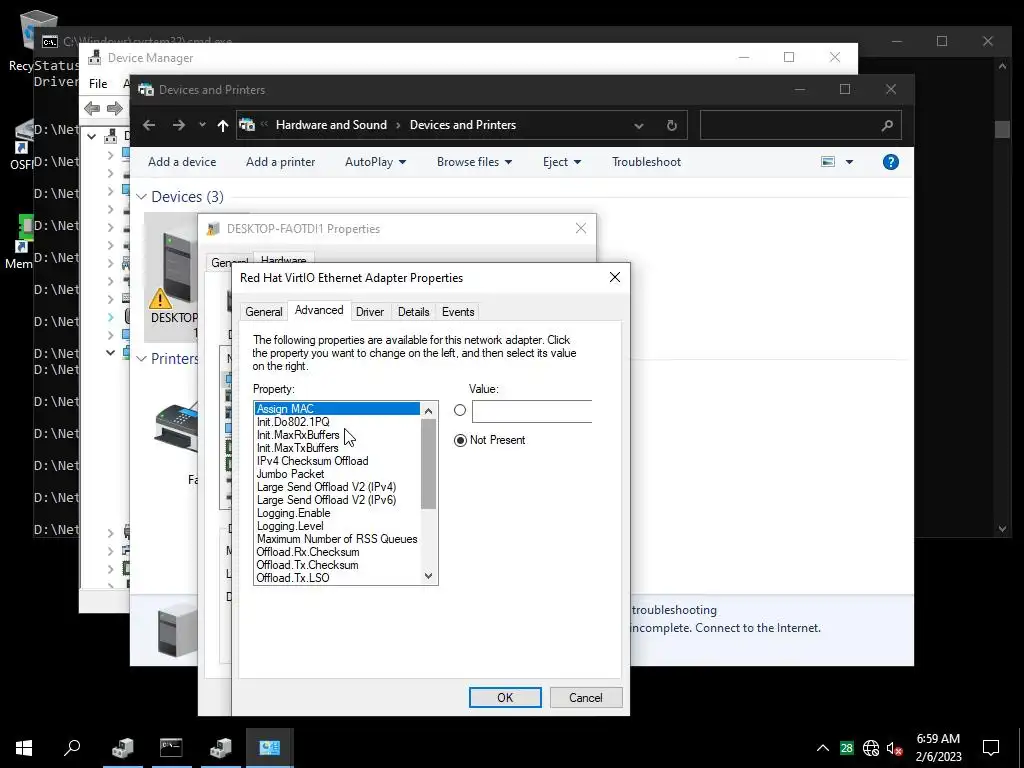1024x768 pixels.
Task: Click Device Manager forward arrow
Action: click(x=114, y=108)
